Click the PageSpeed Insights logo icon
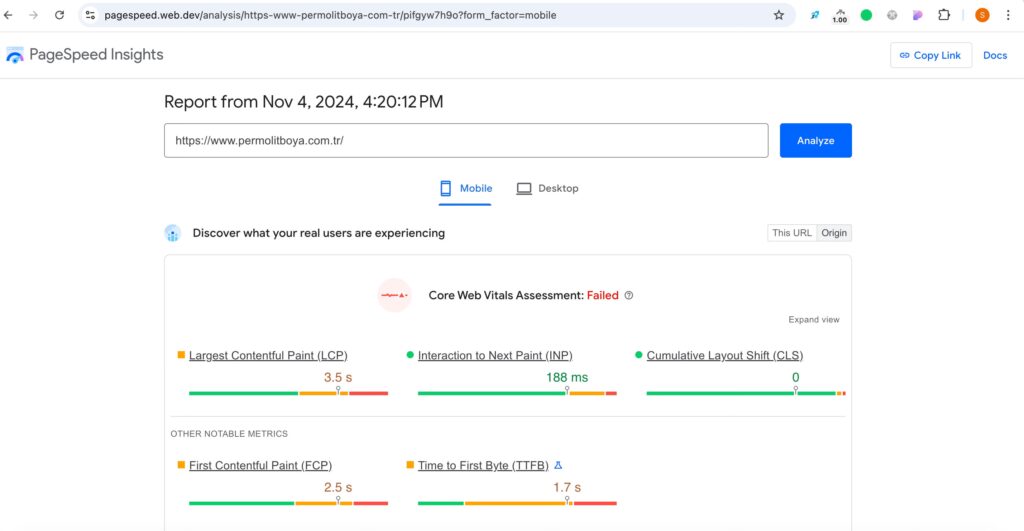Image resolution: width=1024 pixels, height=531 pixels. 15,56
